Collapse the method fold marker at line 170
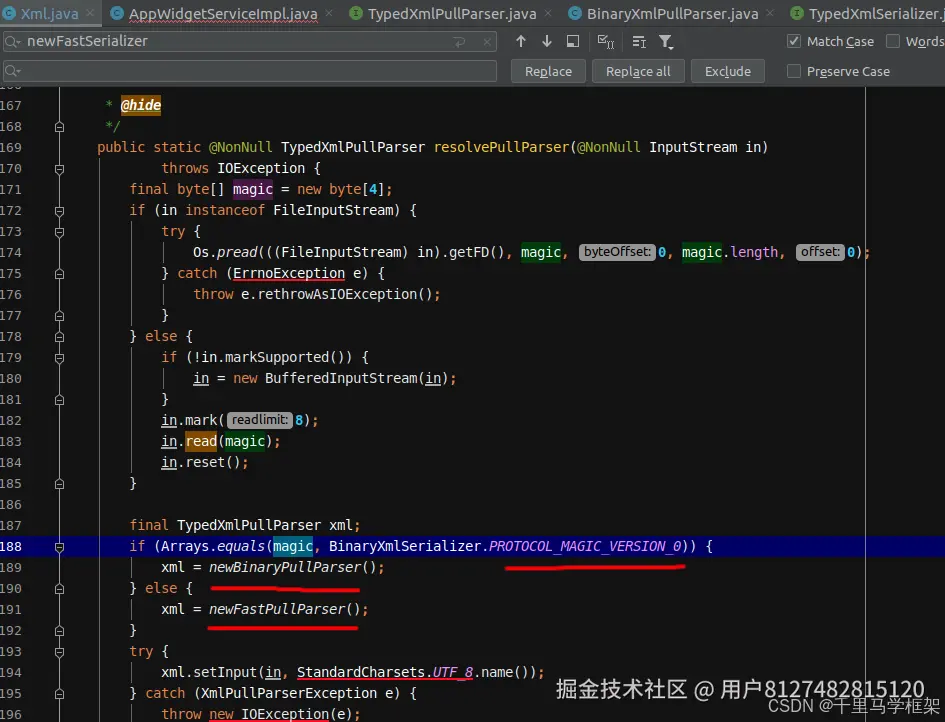 click(x=59, y=169)
